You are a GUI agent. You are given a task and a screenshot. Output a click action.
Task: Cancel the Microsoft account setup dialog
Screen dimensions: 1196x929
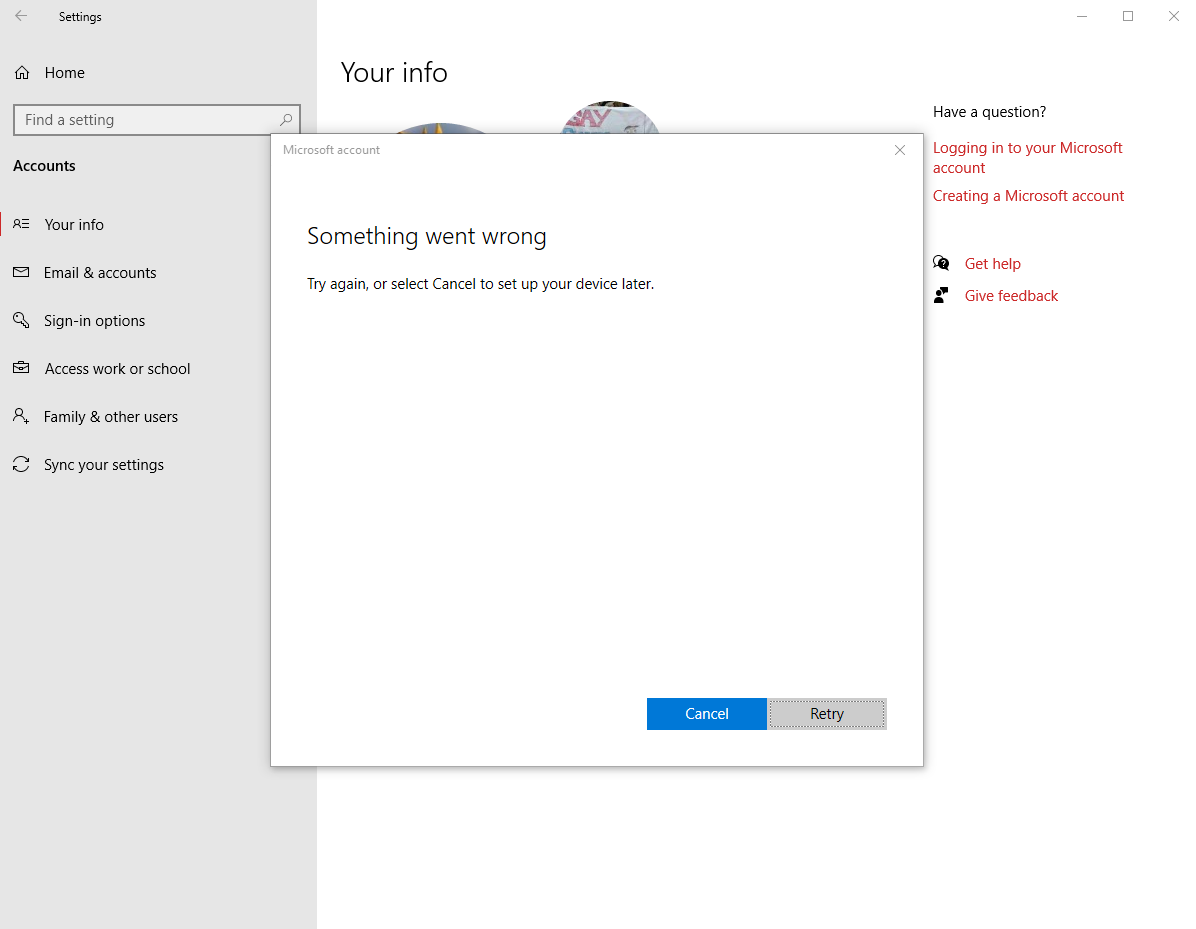tap(706, 713)
